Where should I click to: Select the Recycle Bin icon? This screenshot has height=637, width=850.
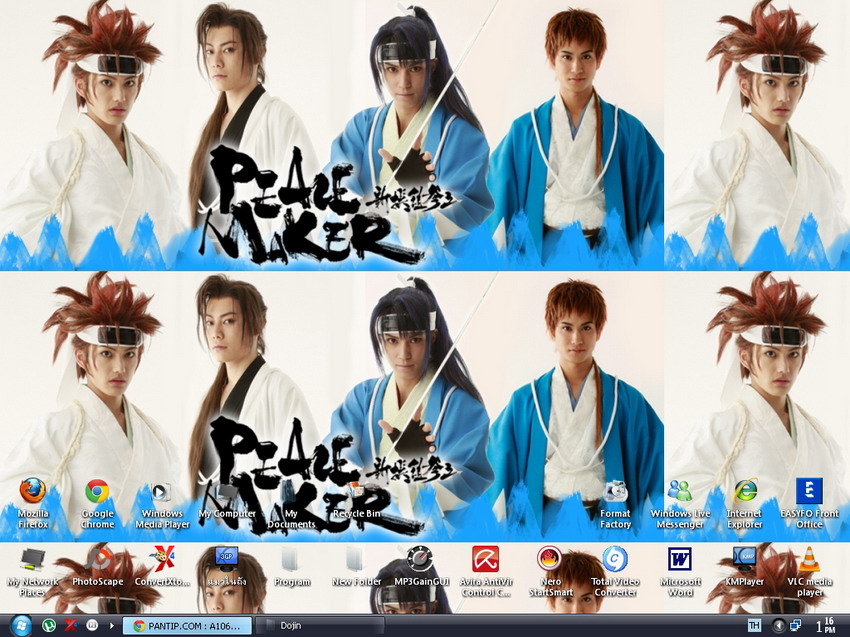pos(356,500)
